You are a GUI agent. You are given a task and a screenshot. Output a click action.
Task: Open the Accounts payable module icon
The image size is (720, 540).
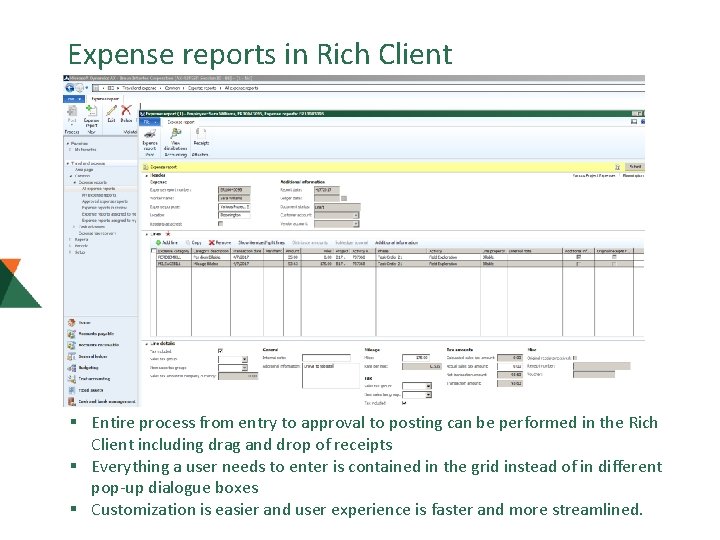coord(71,334)
